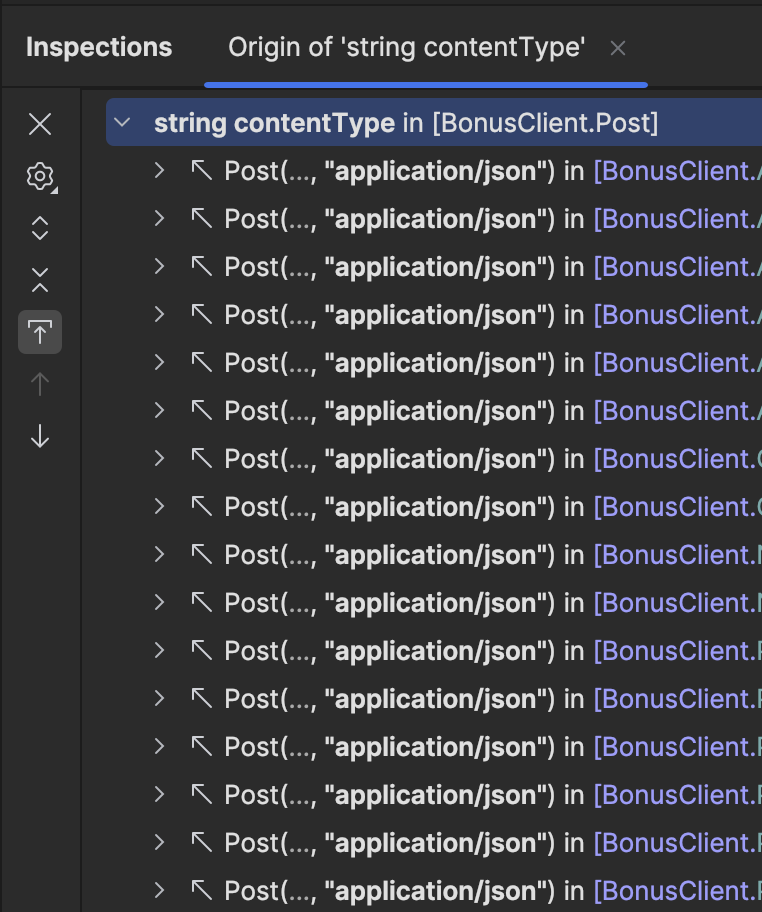Expand the last visible Post call node
762x912 pixels.
coord(158,890)
